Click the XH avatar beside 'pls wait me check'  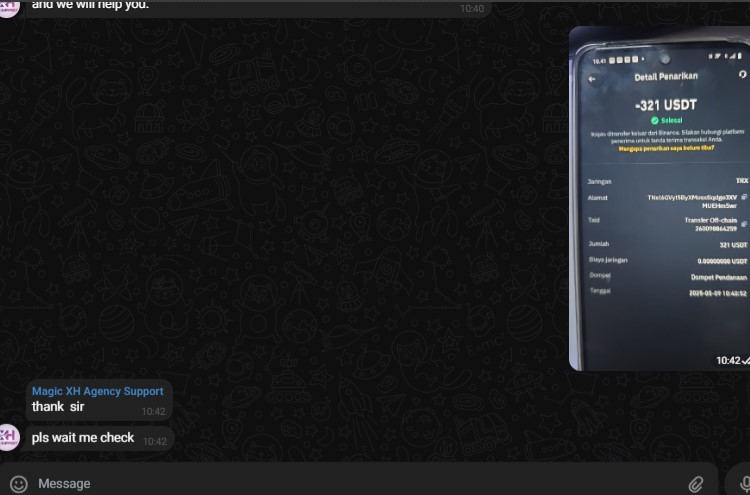9,437
